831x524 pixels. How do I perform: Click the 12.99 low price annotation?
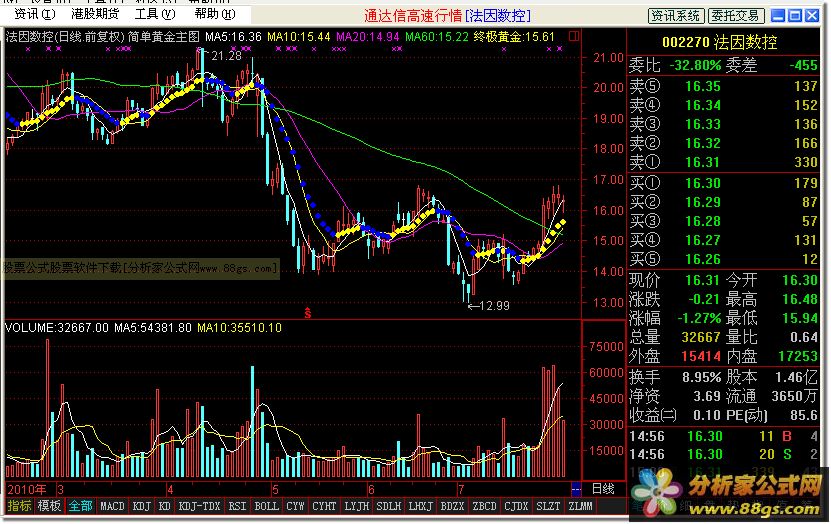494,306
